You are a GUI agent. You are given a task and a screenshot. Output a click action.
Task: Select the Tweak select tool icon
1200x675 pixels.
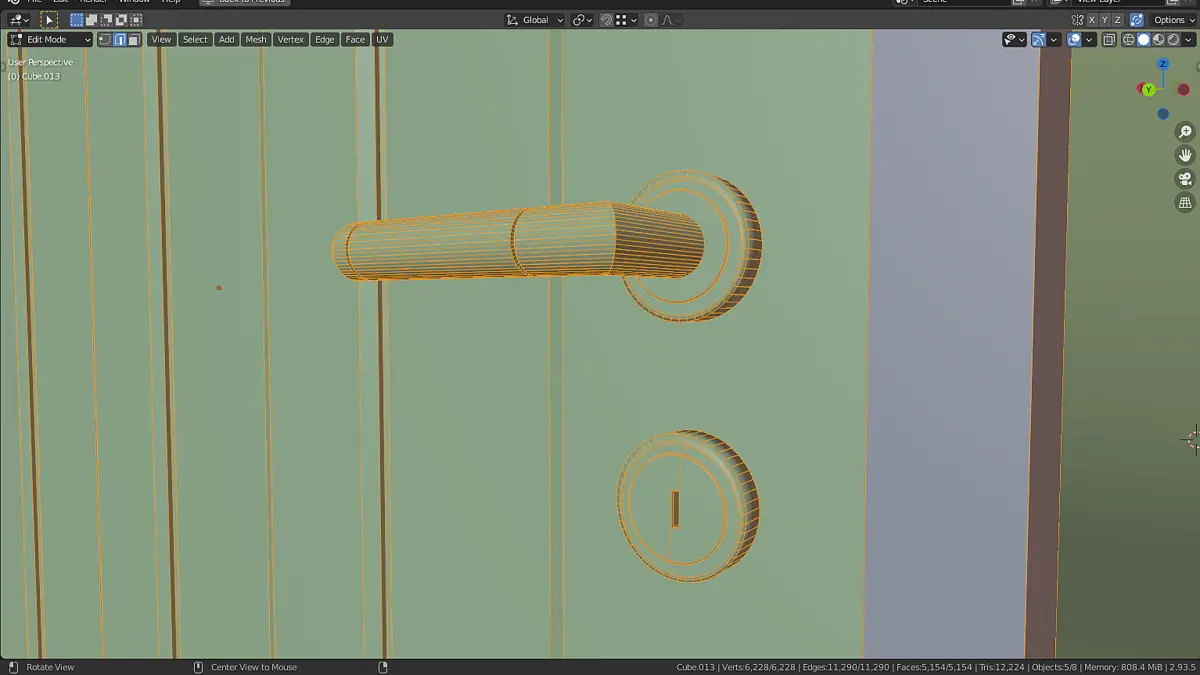(49, 20)
